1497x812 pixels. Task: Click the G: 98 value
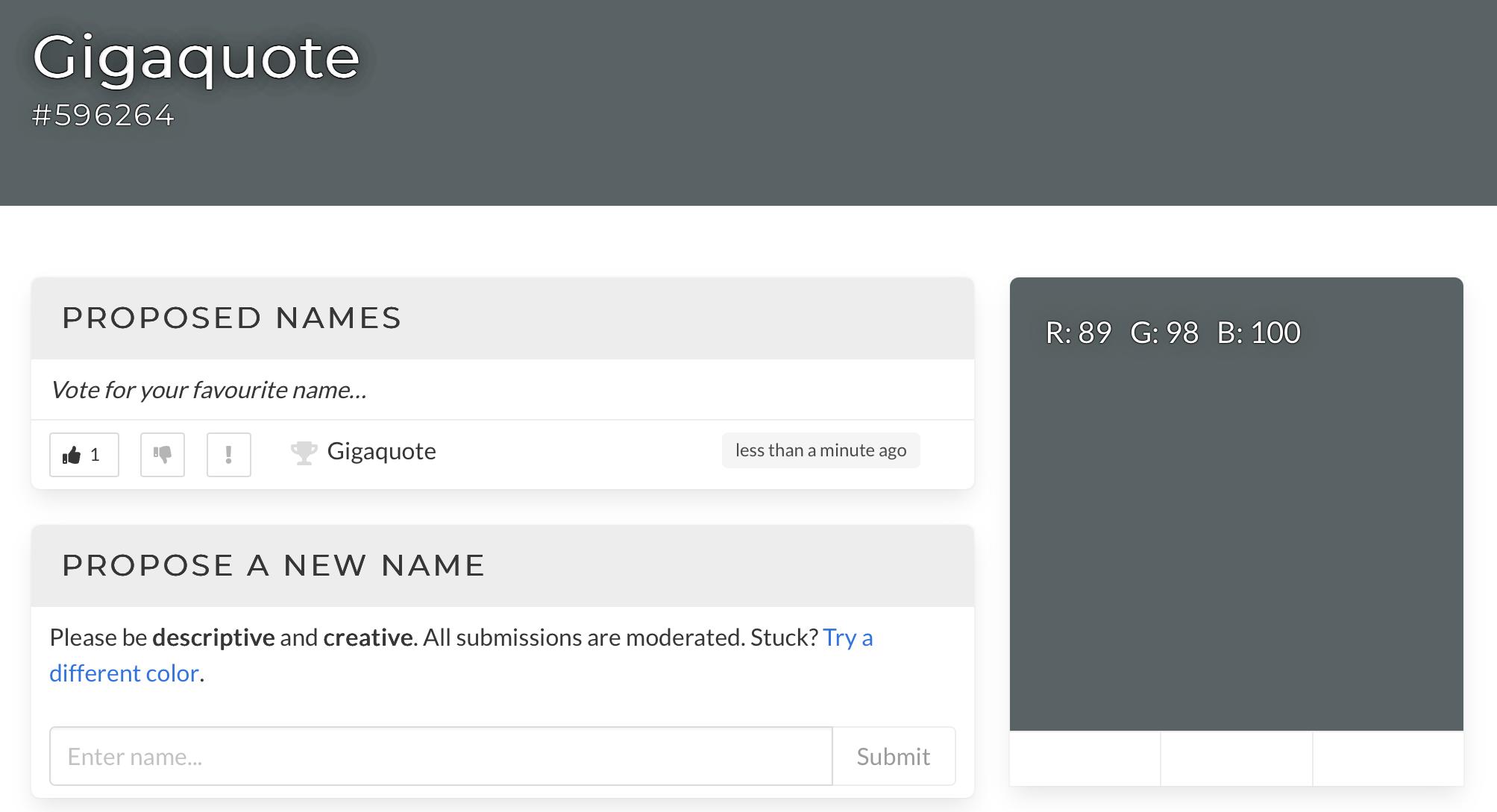pos(1164,333)
